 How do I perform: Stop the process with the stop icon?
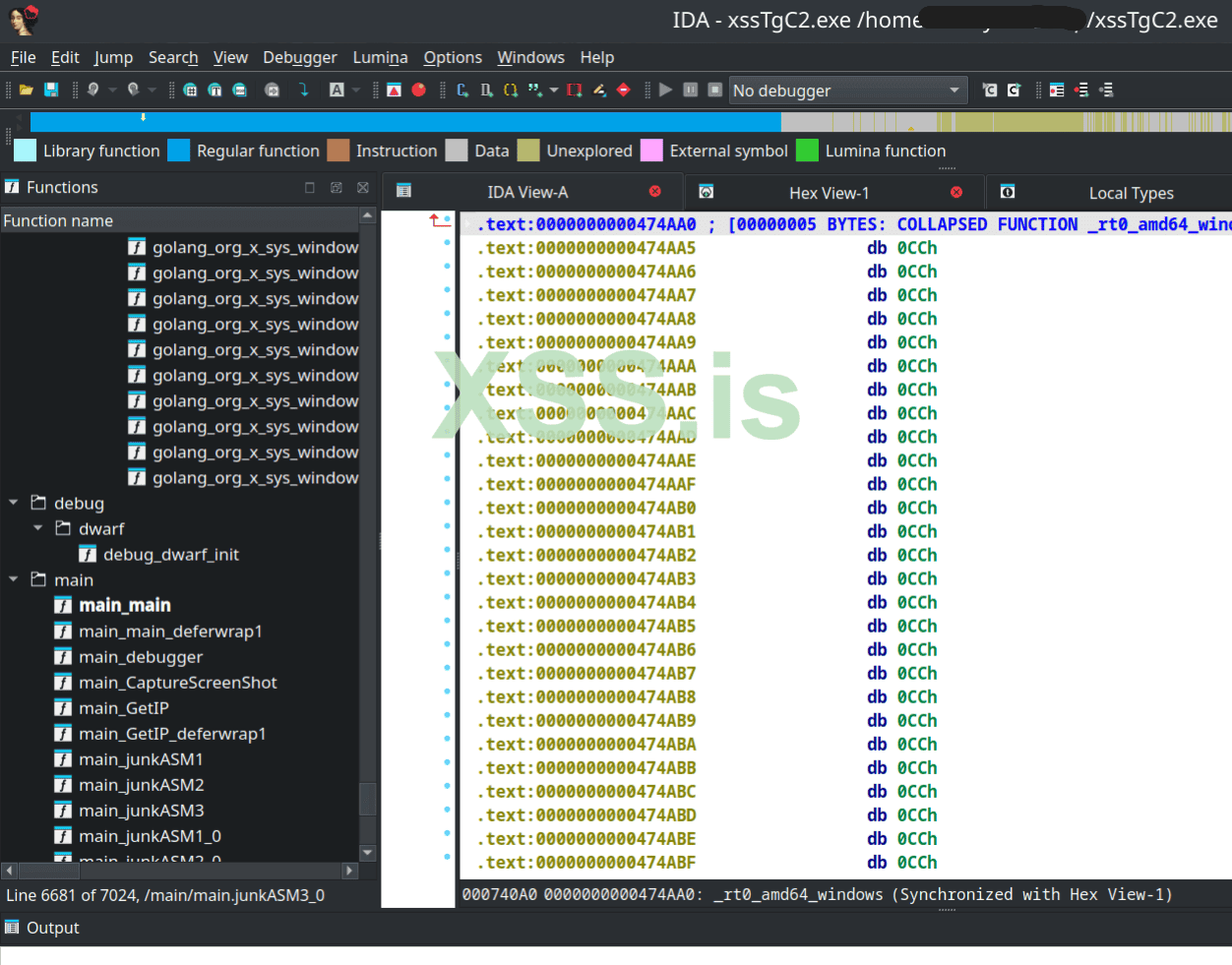click(713, 90)
